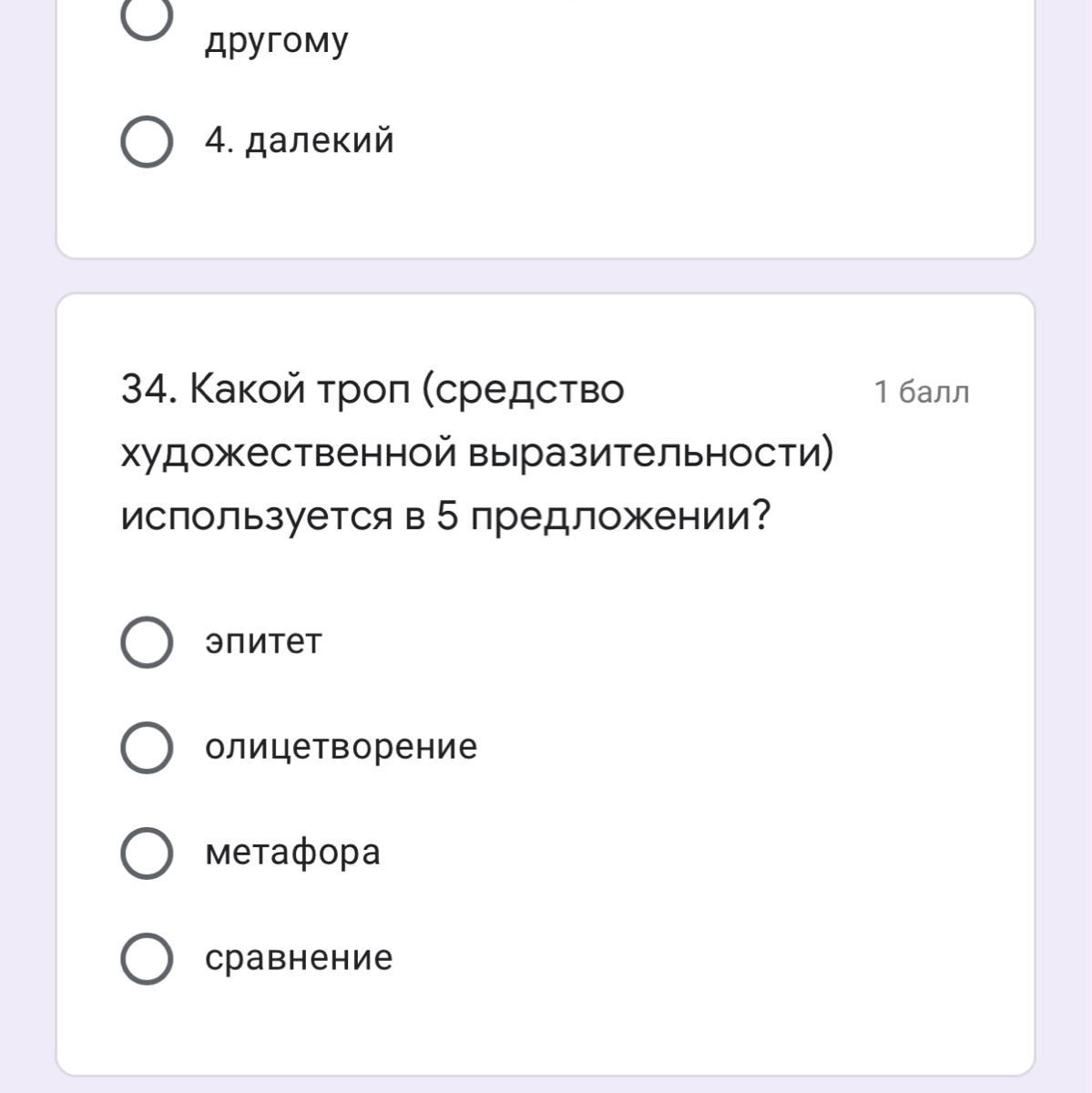1092x1093 pixels.
Task: Choose the 'метафора' radio option
Action: [147, 853]
